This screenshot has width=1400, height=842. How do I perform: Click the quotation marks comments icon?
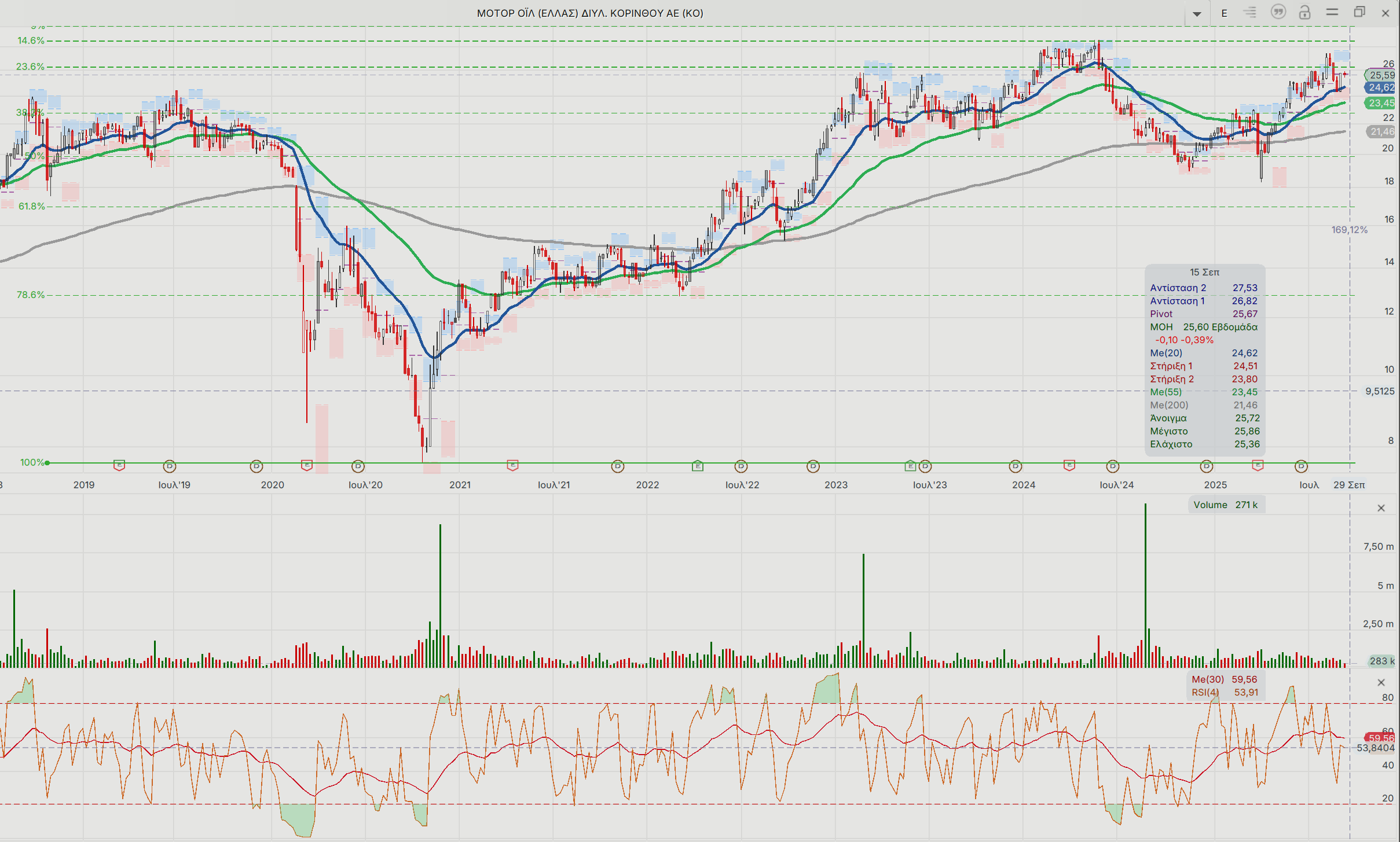[1278, 12]
